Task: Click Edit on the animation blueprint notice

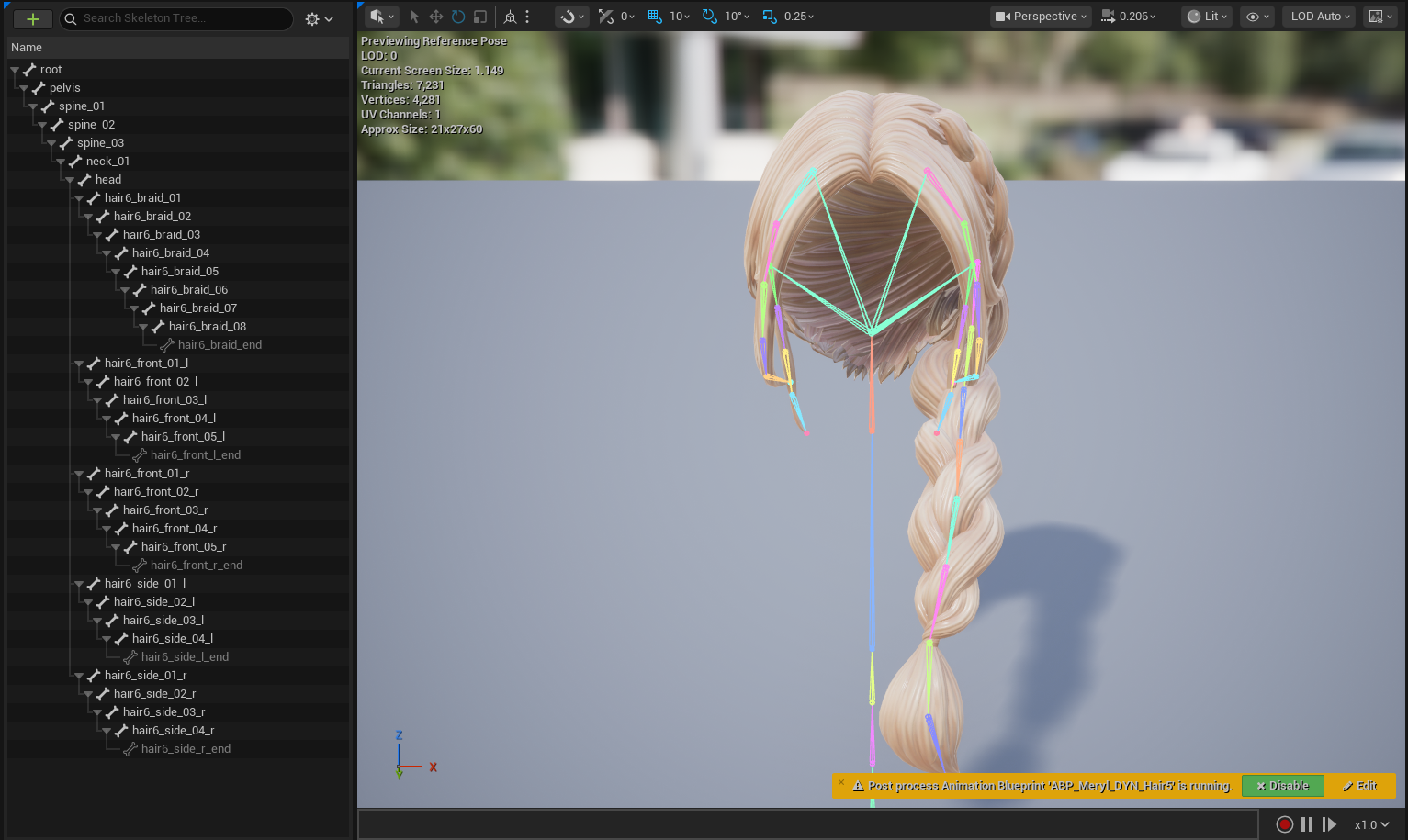Action: click(x=1359, y=786)
